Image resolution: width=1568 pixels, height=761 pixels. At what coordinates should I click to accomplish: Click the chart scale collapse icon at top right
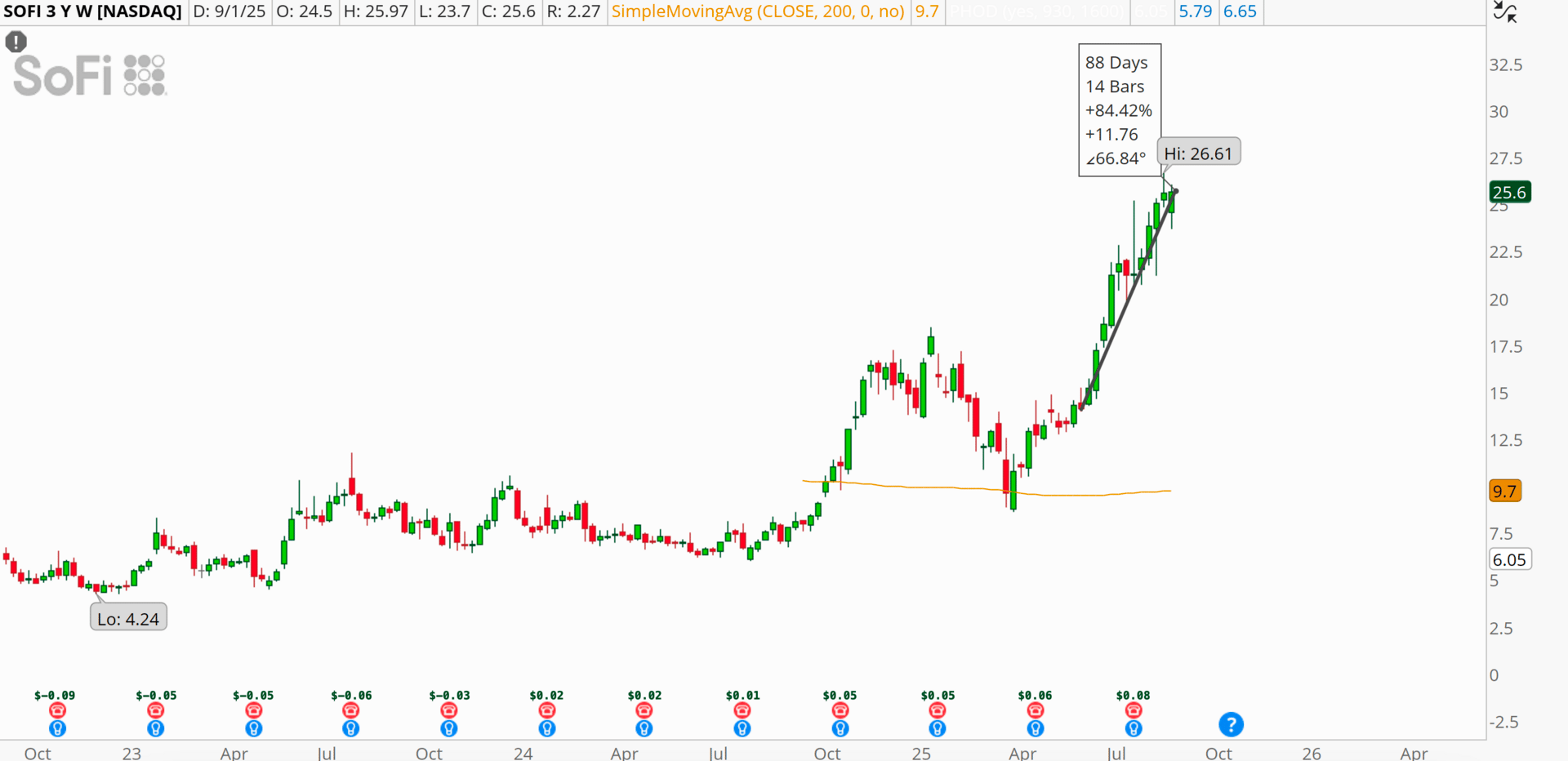coord(1504,12)
